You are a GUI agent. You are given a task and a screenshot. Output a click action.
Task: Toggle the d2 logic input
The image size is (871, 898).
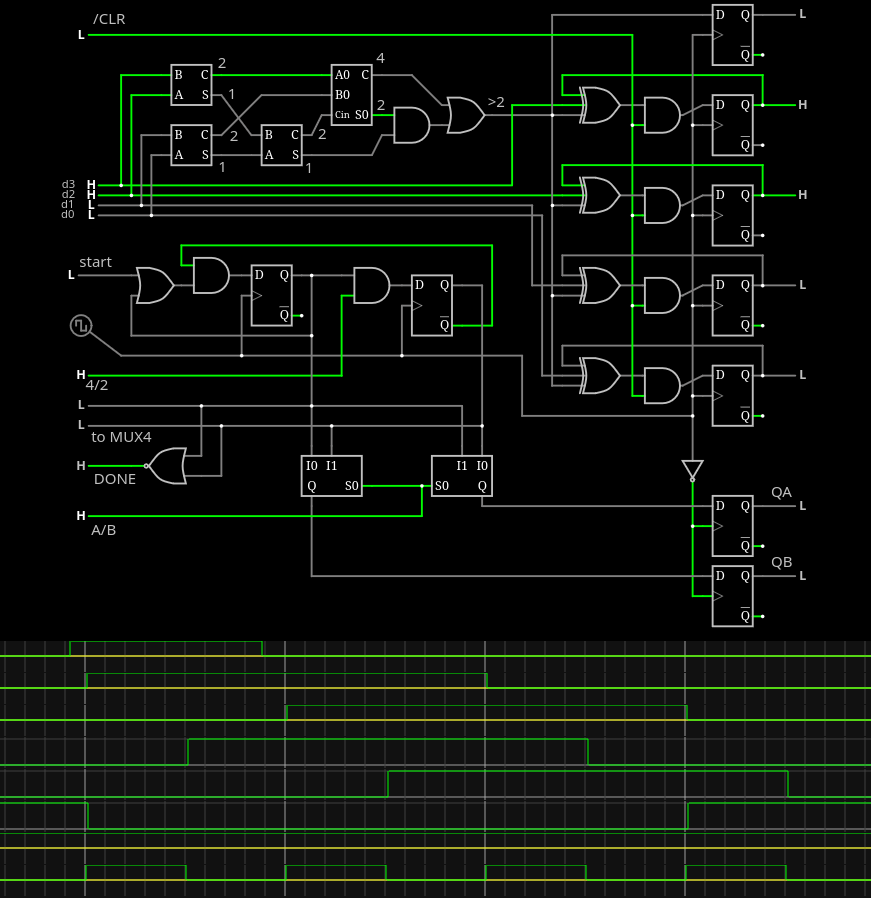[x=91, y=195]
